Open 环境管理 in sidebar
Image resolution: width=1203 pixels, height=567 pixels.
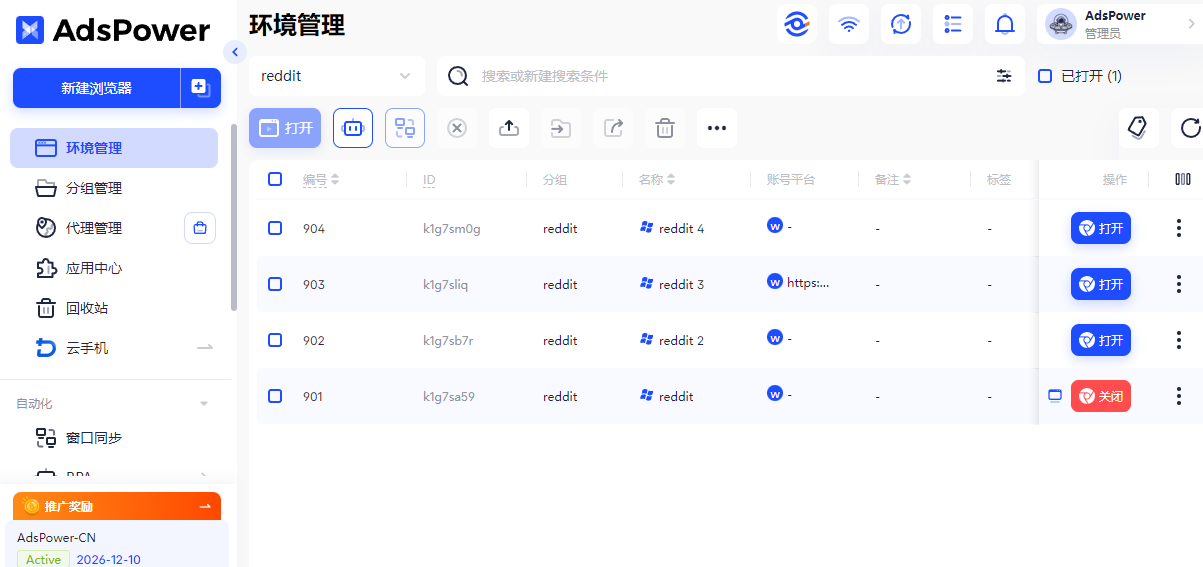(114, 148)
